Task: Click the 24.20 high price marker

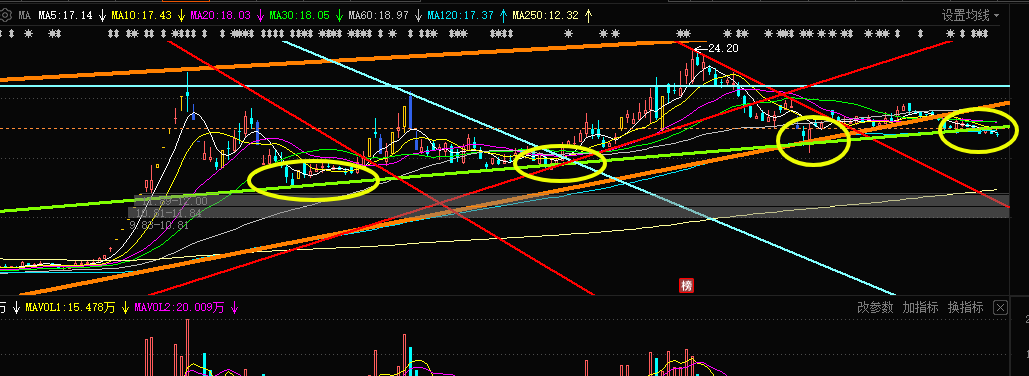Action: click(723, 48)
